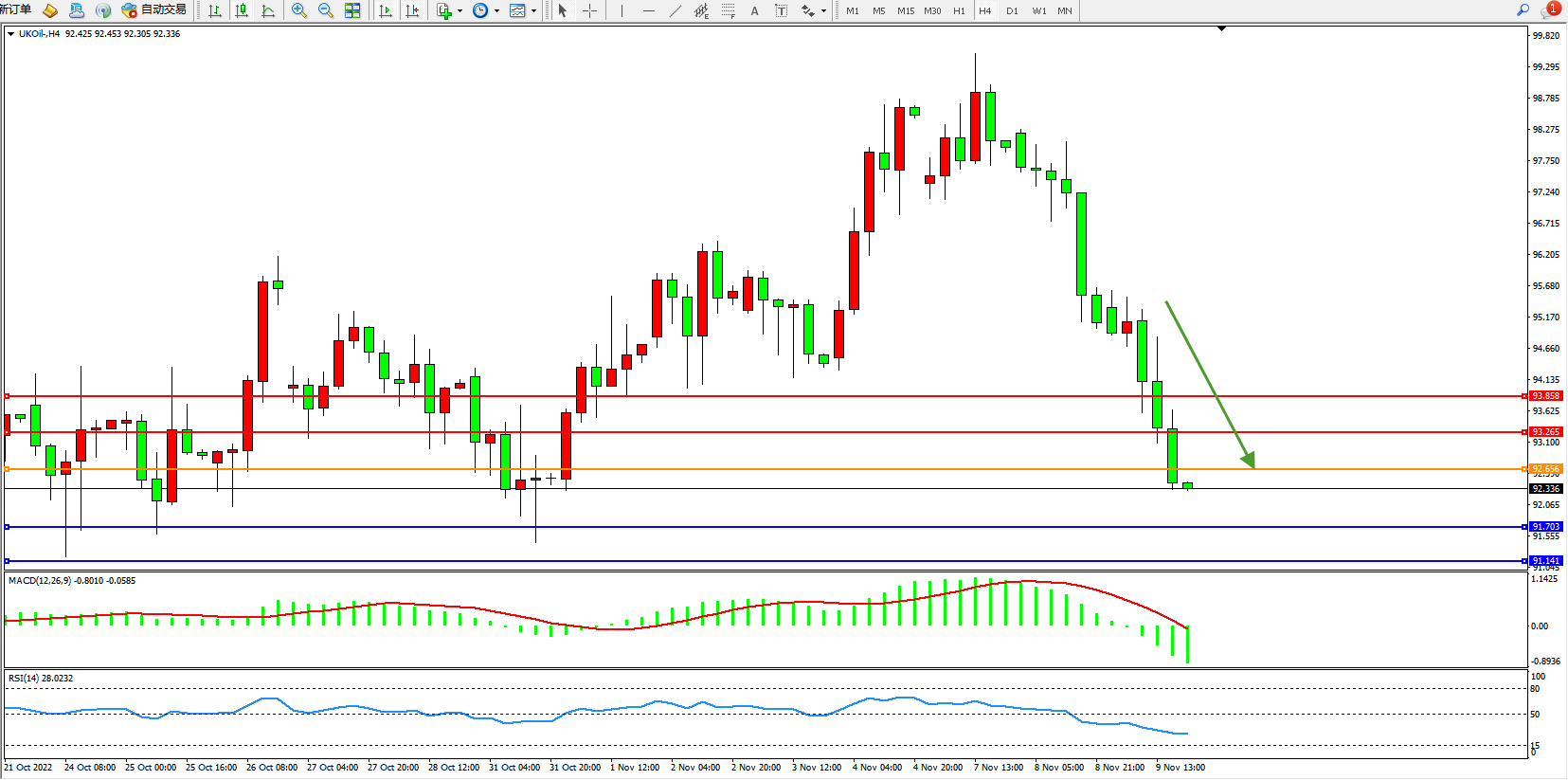
Task: Click the Zoom In magnifier icon
Action: tap(299, 10)
